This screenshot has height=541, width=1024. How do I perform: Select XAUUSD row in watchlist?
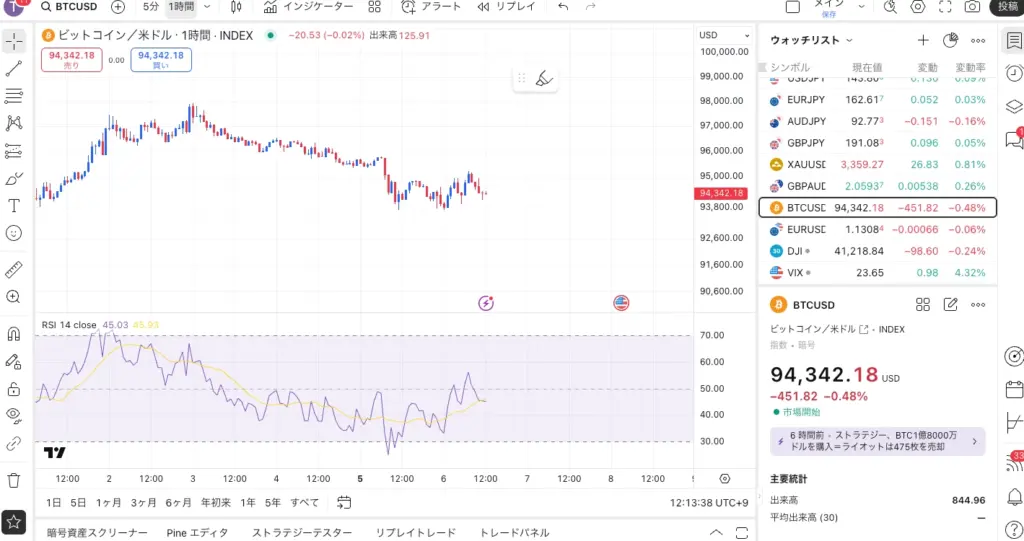click(878, 165)
